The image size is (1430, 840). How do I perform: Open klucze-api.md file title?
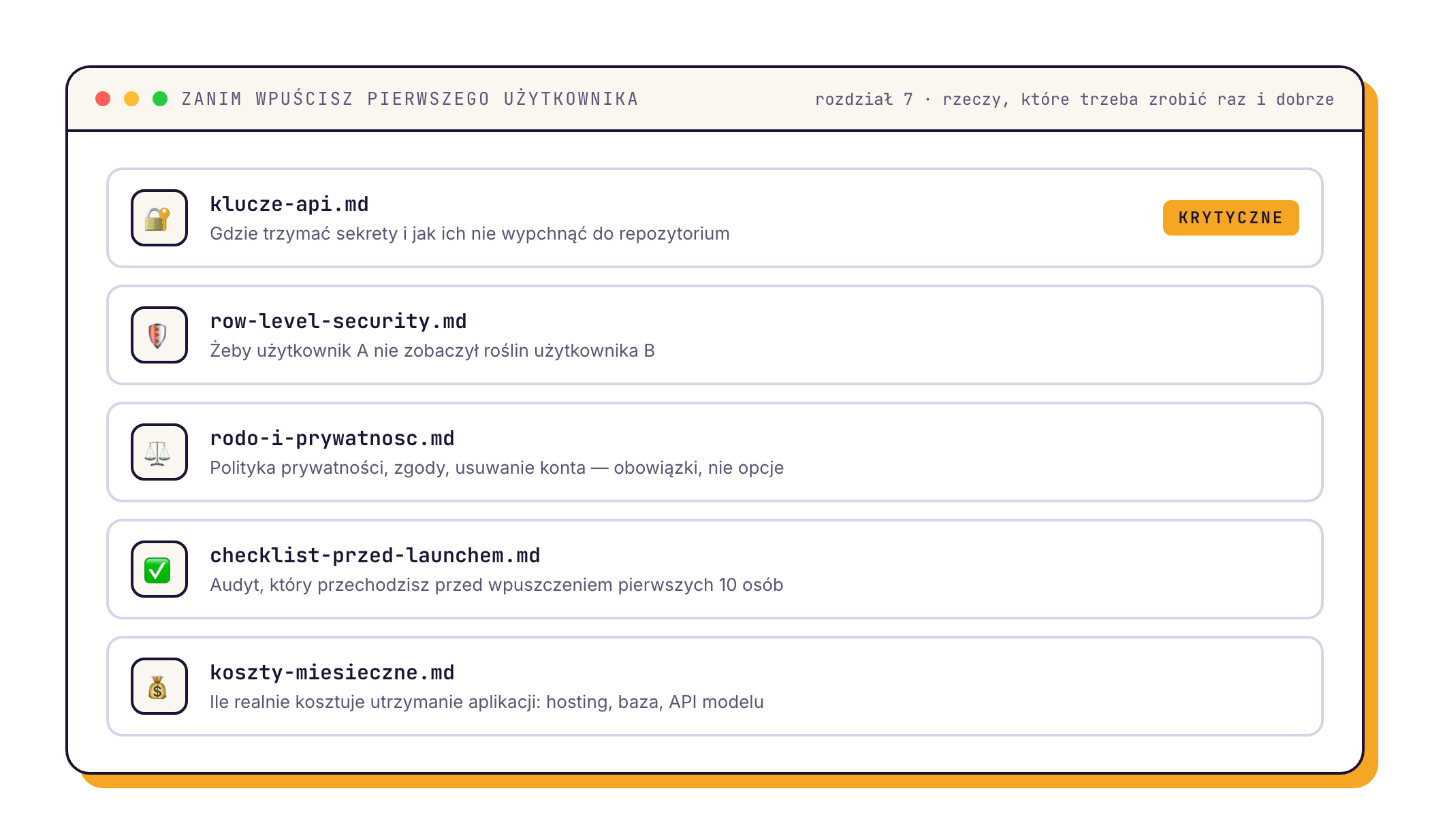coord(289,204)
